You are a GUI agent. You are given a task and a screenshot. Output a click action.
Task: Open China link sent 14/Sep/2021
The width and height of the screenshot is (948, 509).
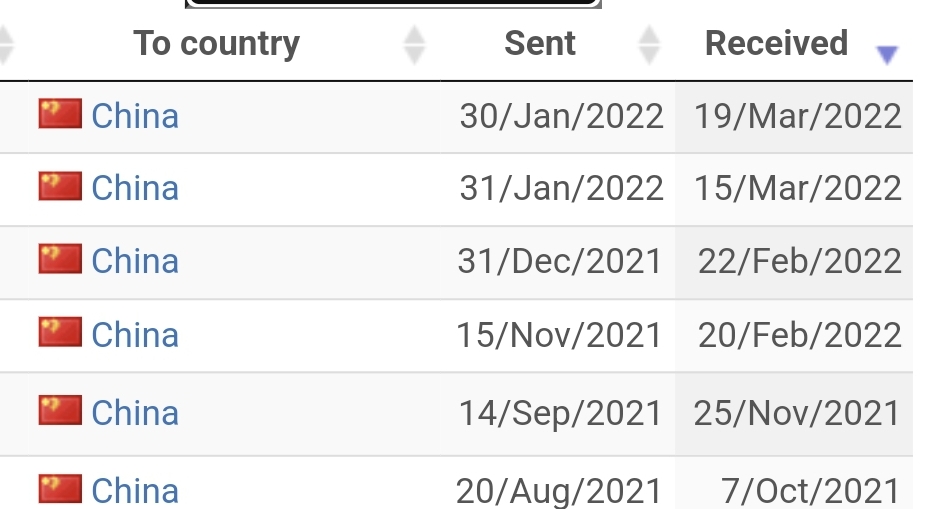click(135, 412)
